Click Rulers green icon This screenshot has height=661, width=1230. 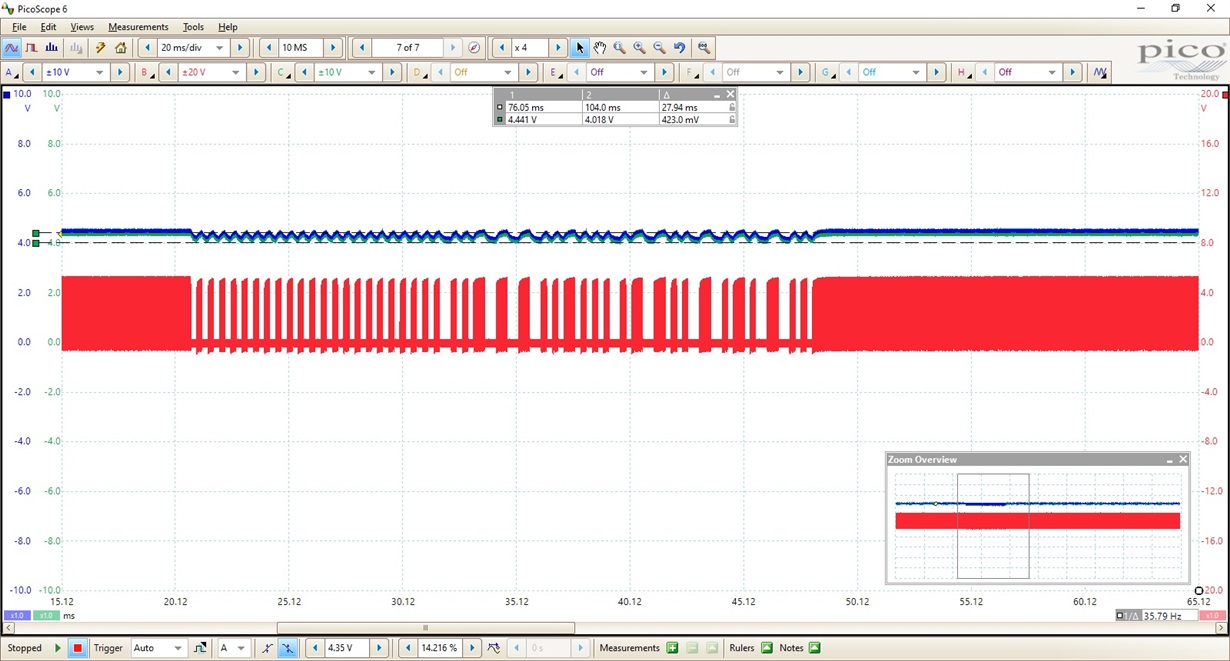(x=767, y=648)
